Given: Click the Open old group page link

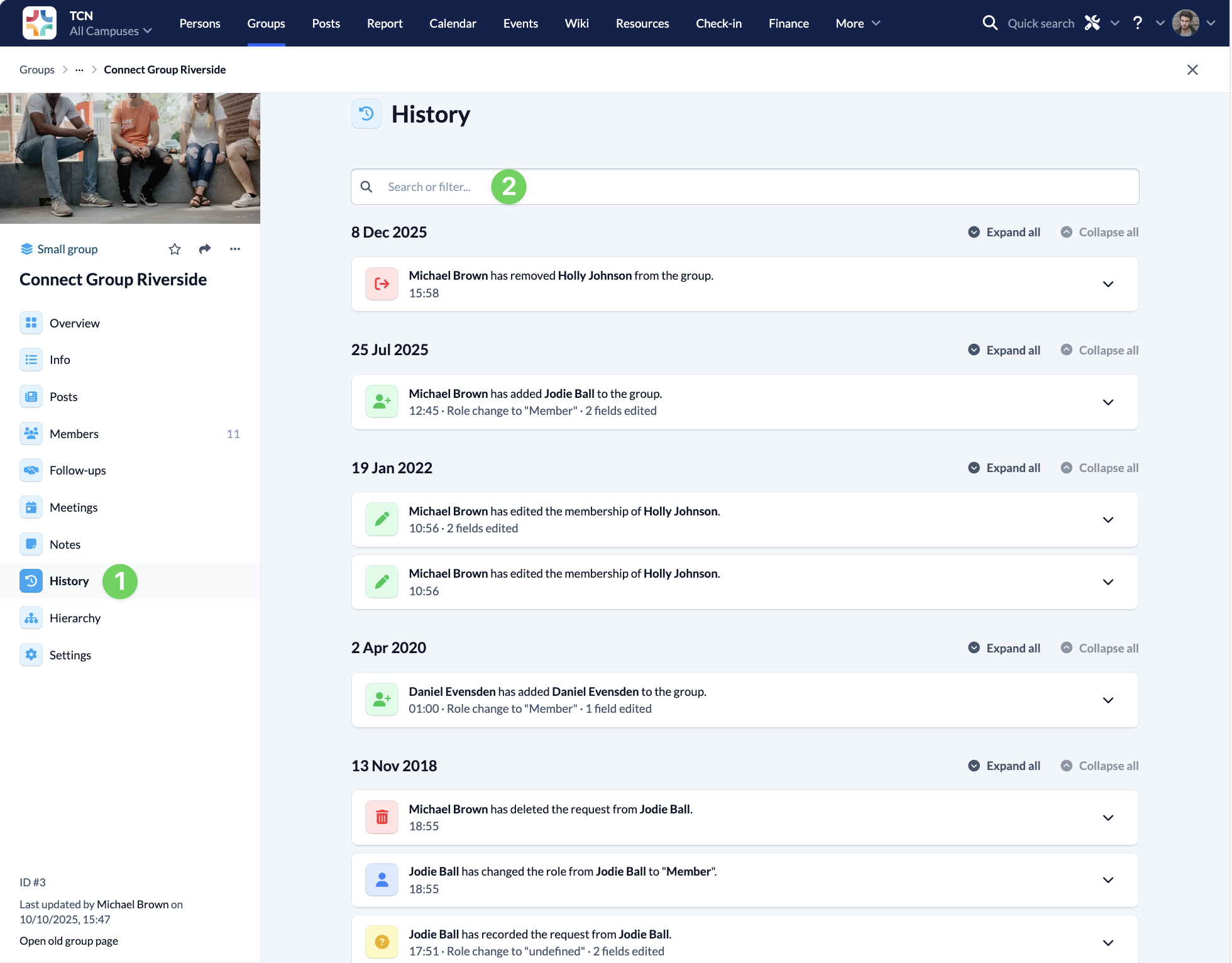Looking at the screenshot, I should [x=69, y=941].
